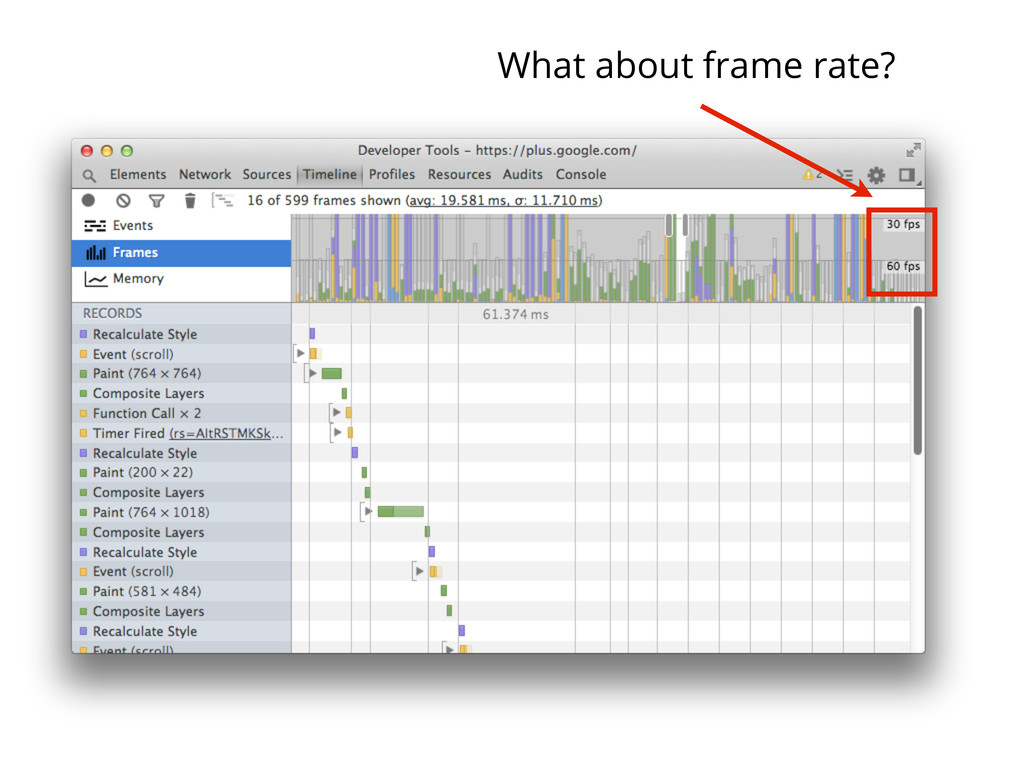Show the console drawer icon
Image resolution: width=1024 pixels, height=768 pixels.
[845, 175]
